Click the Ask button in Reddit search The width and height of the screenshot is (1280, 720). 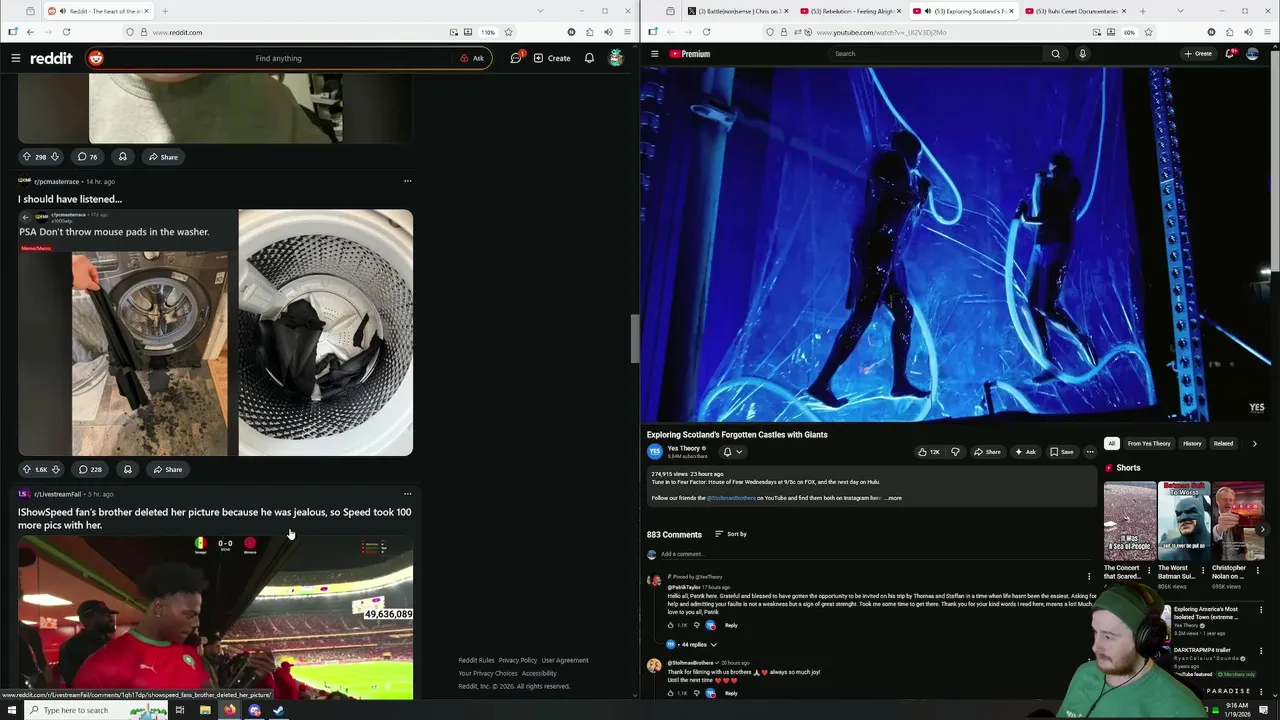coord(472,58)
